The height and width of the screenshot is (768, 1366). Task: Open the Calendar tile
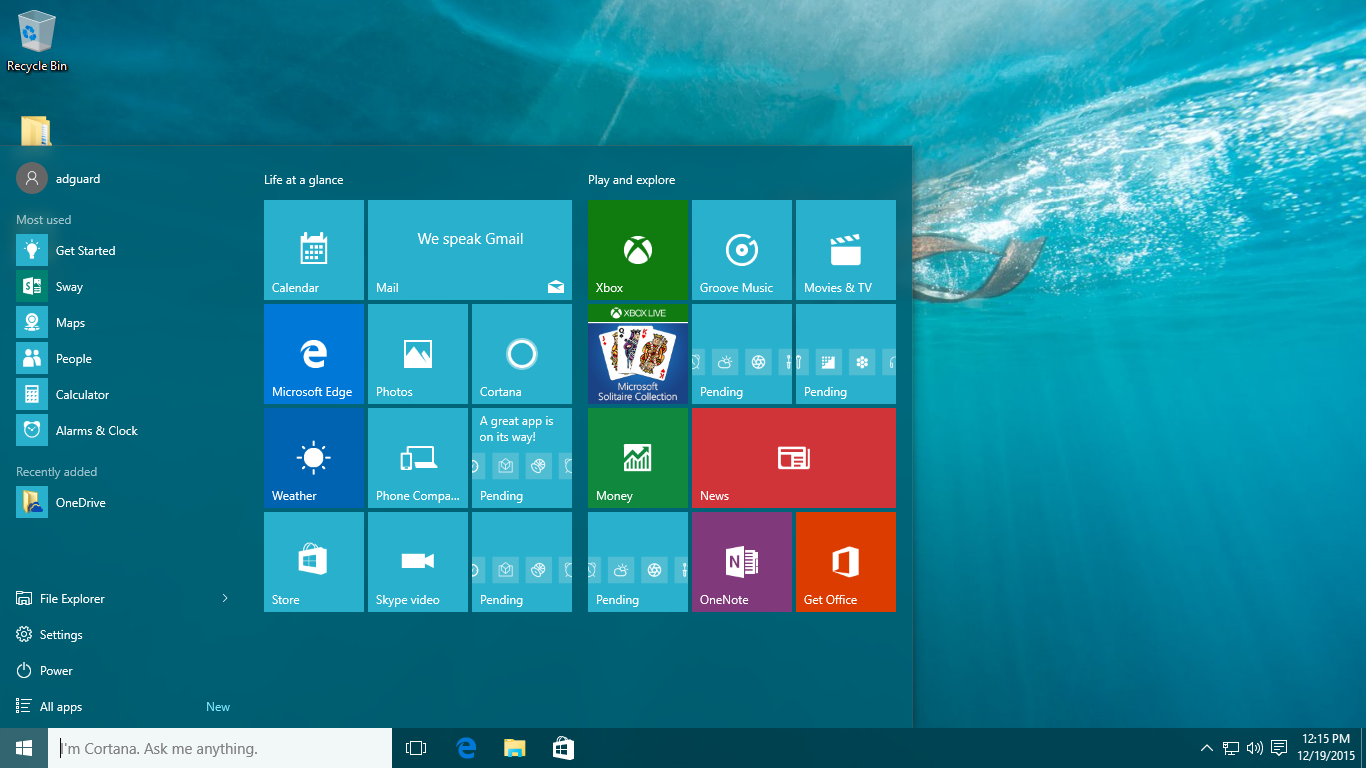(x=314, y=250)
